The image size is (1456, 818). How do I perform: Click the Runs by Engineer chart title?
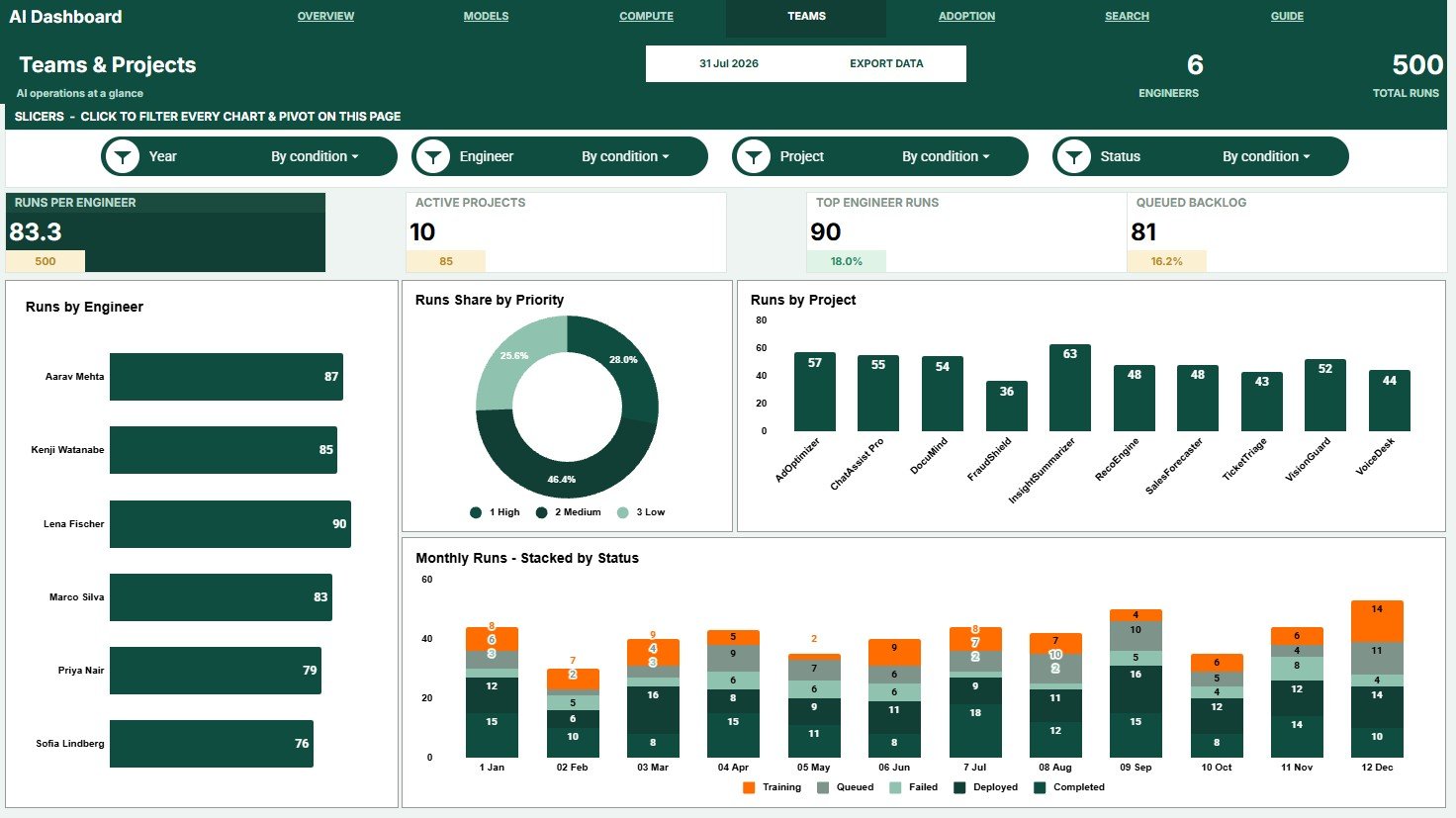(84, 307)
